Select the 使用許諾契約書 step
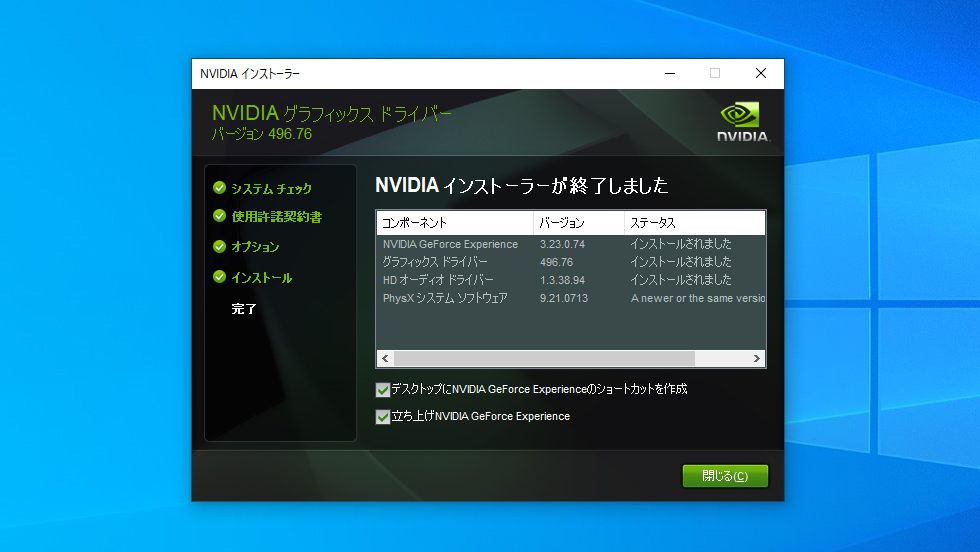The width and height of the screenshot is (980, 552). [x=277, y=216]
